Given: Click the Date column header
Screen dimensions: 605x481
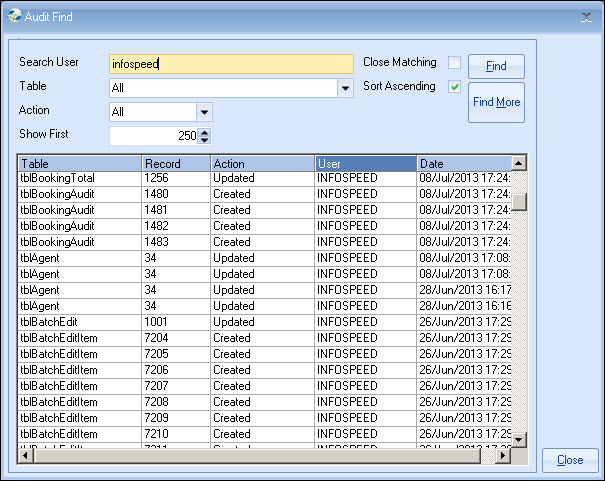Looking at the screenshot, I should click(462, 163).
